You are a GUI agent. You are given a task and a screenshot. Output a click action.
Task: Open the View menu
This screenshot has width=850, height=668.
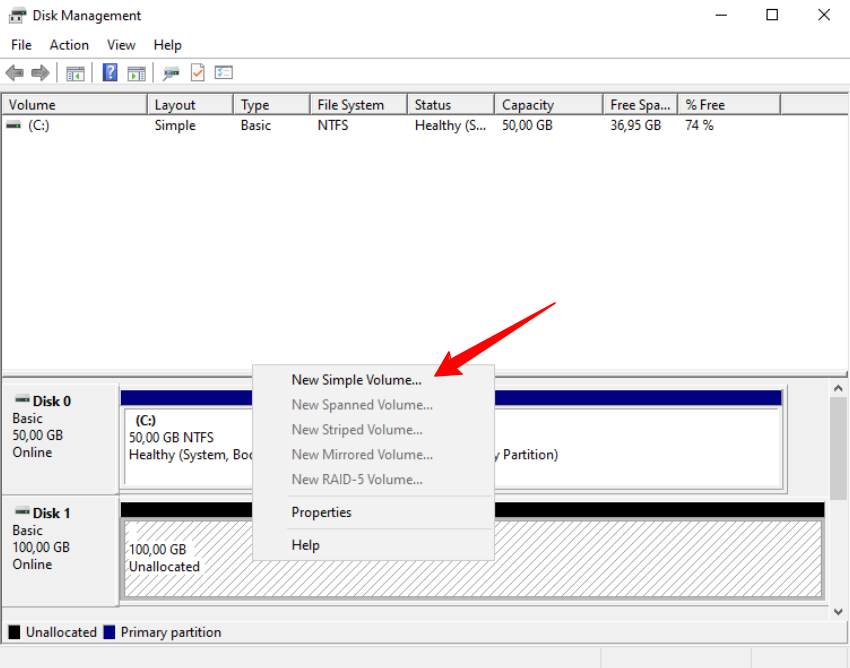121,45
